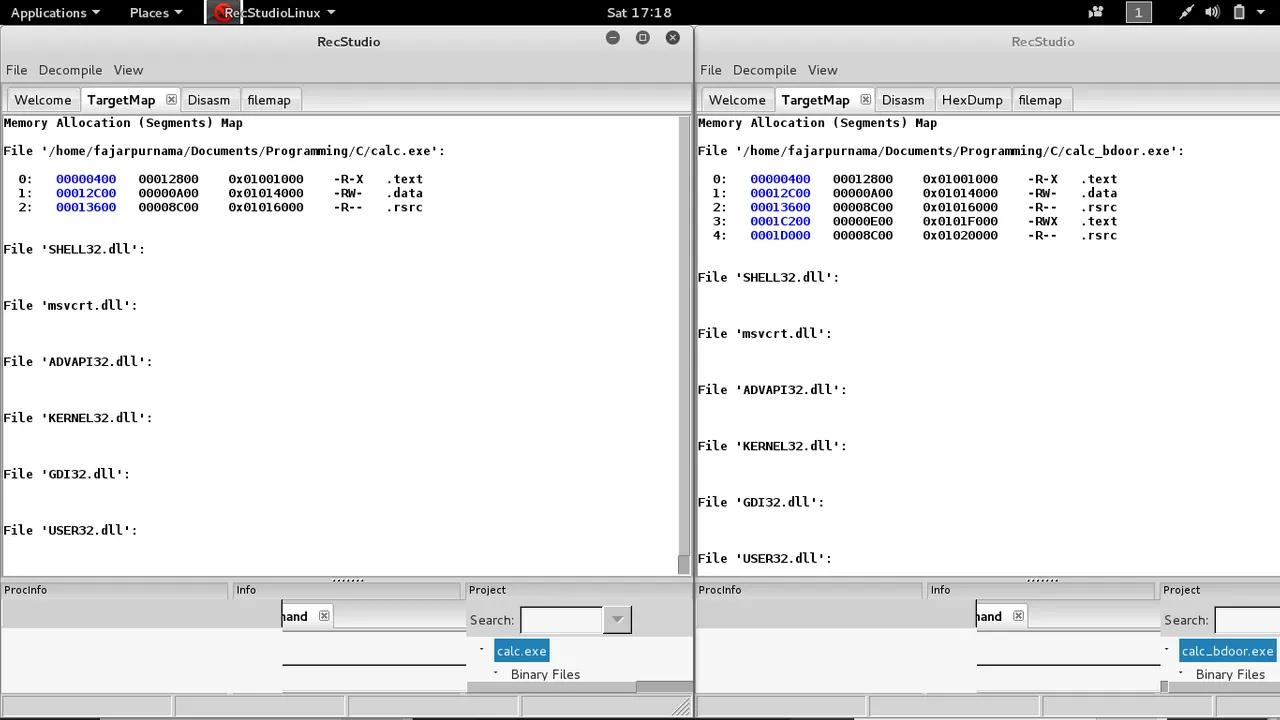Collapse the calc.exe tree node
The width and height of the screenshot is (1280, 720).
[x=481, y=650]
